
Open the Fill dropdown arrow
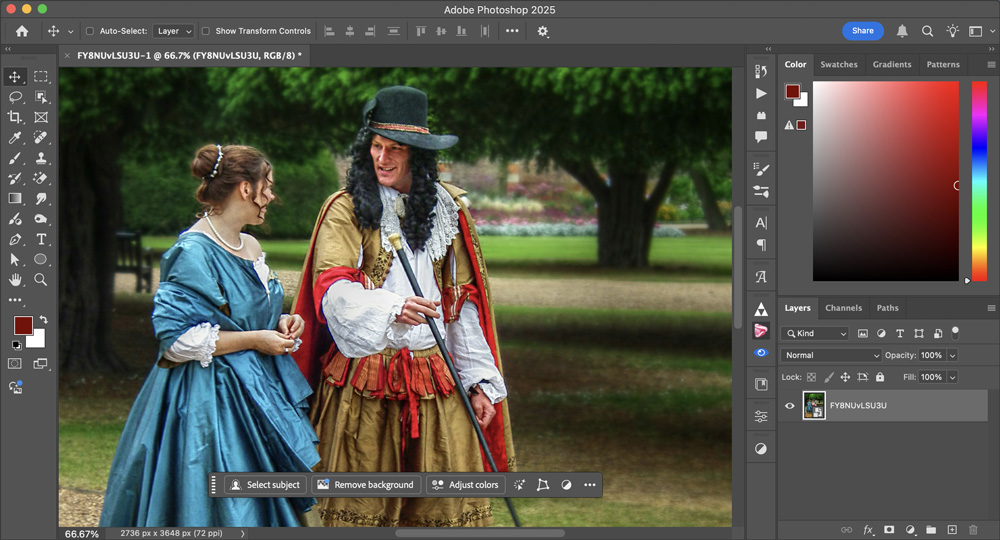pyautogui.click(x=953, y=377)
